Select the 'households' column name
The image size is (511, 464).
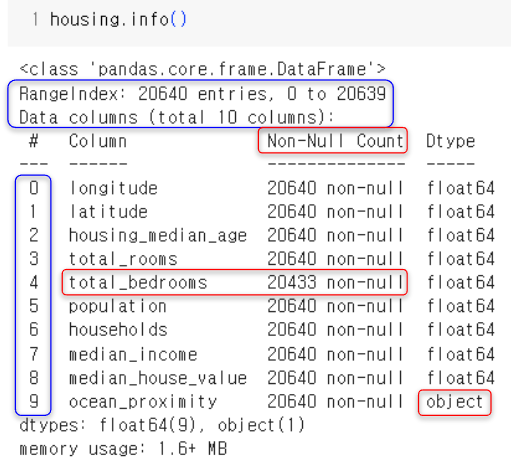[118, 330]
